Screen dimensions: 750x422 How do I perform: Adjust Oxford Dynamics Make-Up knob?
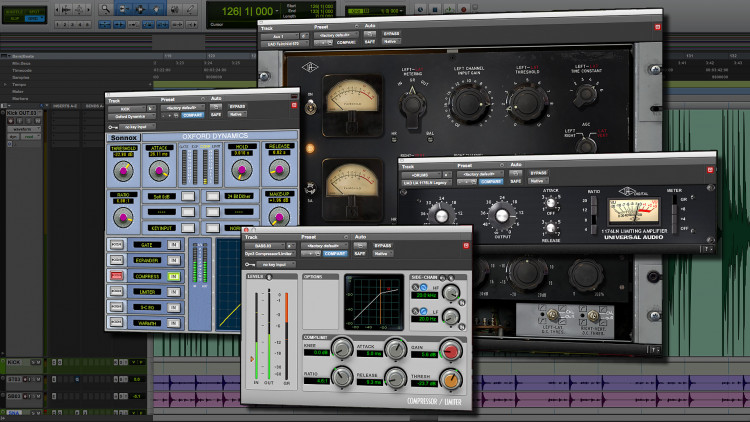pyautogui.click(x=279, y=217)
